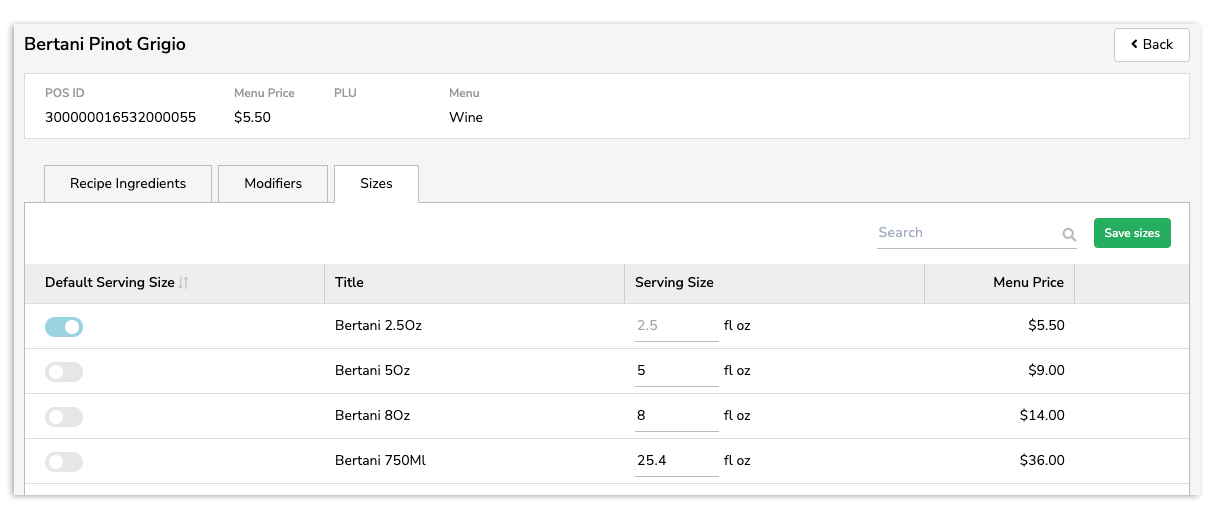Click the Back button
This screenshot has width=1215, height=520.
point(1151,45)
